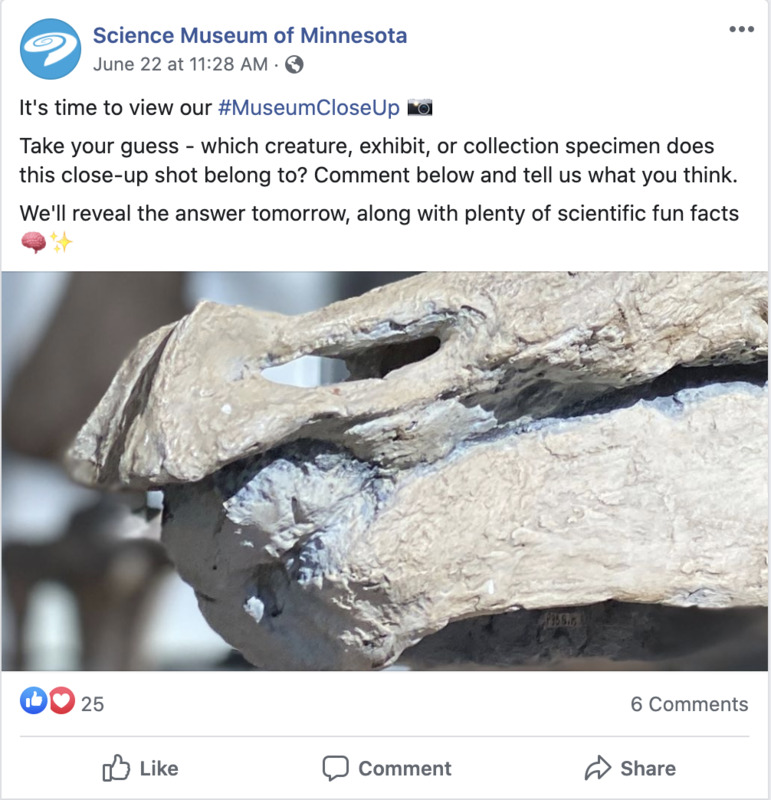771x800 pixels.
Task: Open the fossil close-up photo
Action: (386, 471)
